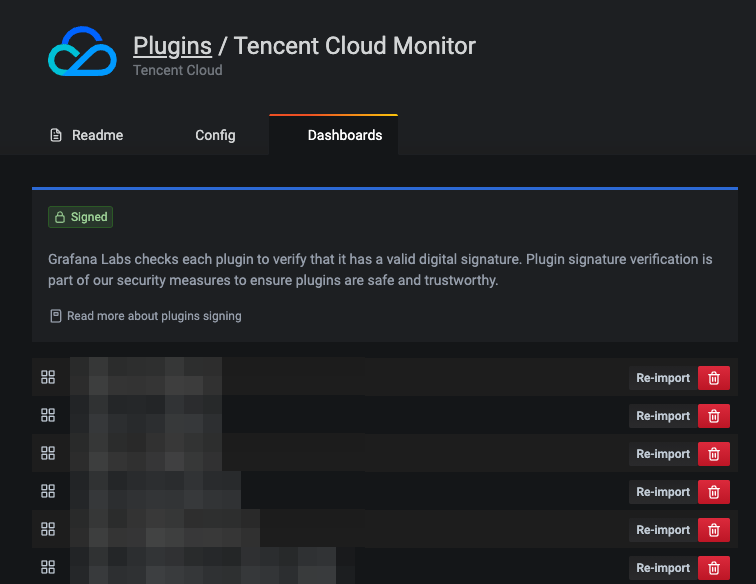Screen dimensions: 756x584
Task: Open the Plugins breadcrumb link
Action: pos(172,45)
